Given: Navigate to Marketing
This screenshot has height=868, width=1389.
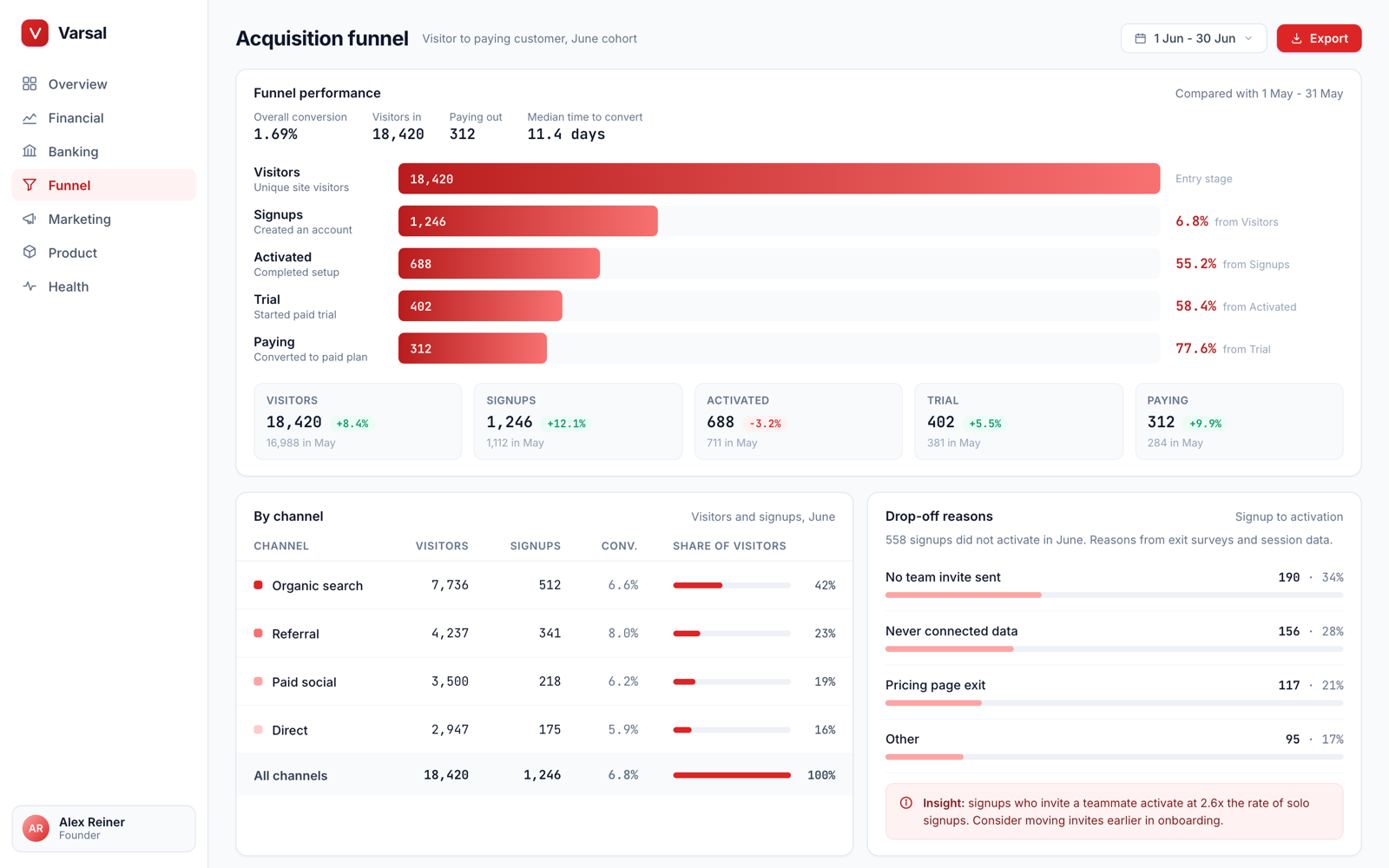Looking at the screenshot, I should [x=104, y=220].
